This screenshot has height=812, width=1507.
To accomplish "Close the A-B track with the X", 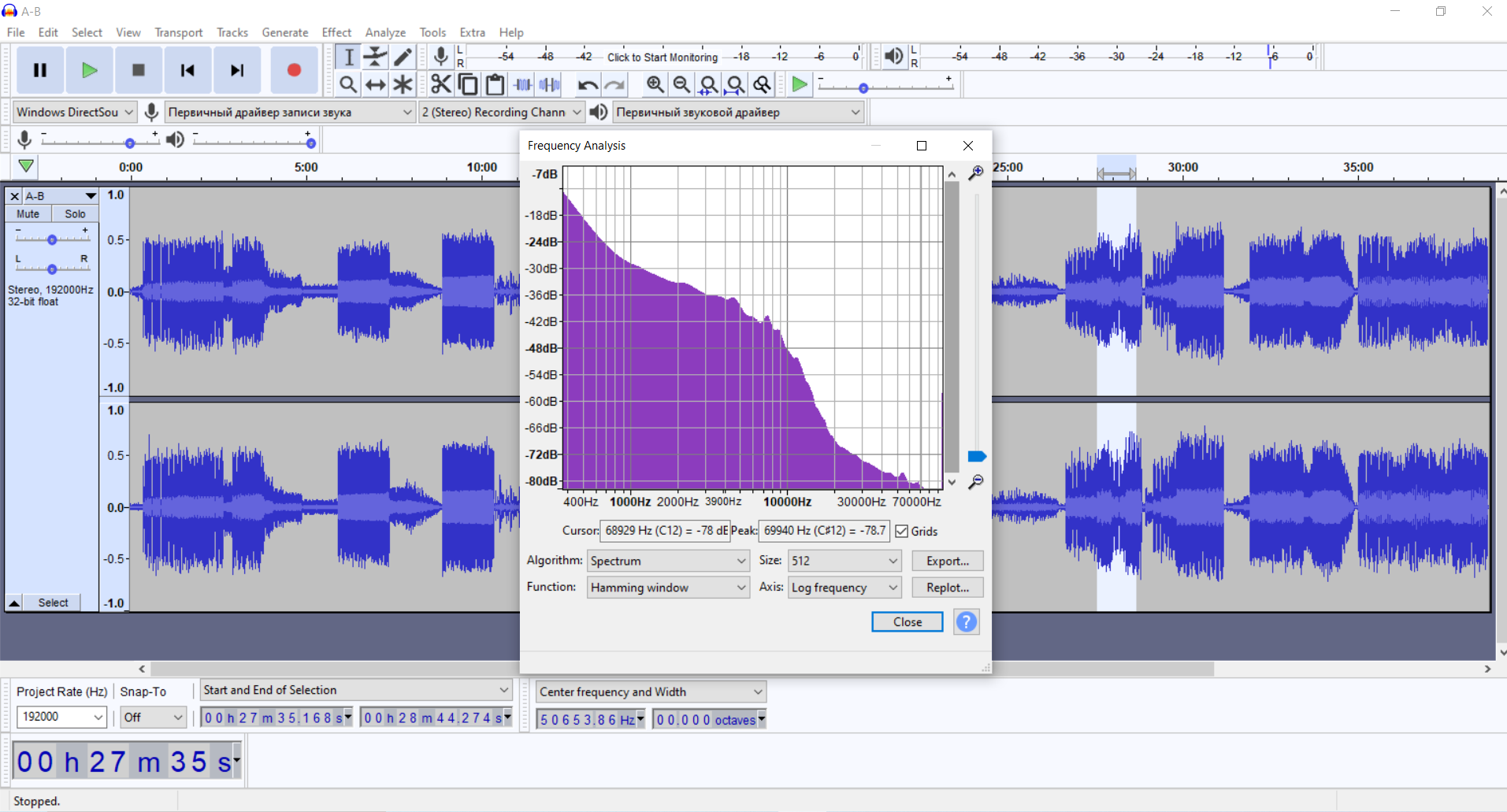I will point(14,196).
